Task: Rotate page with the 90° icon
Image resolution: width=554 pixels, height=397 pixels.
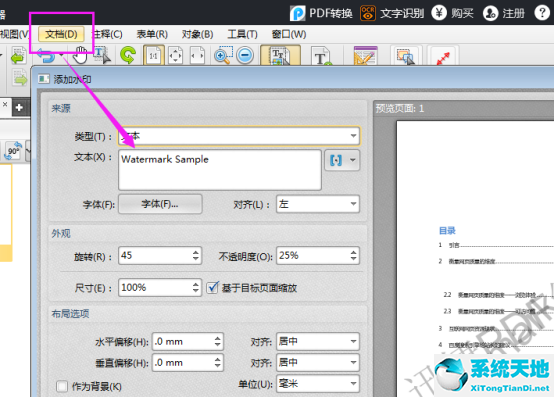Action: pyautogui.click(x=13, y=151)
